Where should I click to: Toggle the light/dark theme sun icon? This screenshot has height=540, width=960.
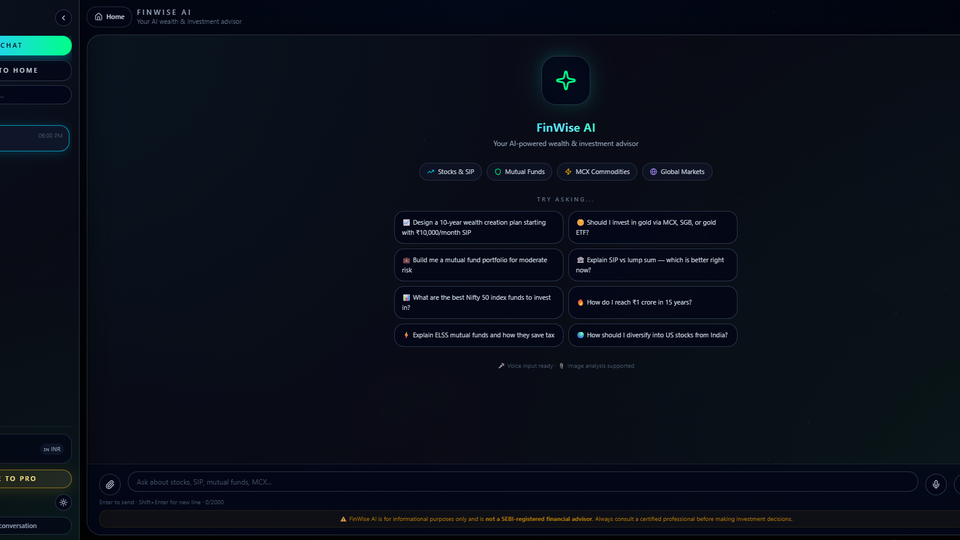(63, 503)
